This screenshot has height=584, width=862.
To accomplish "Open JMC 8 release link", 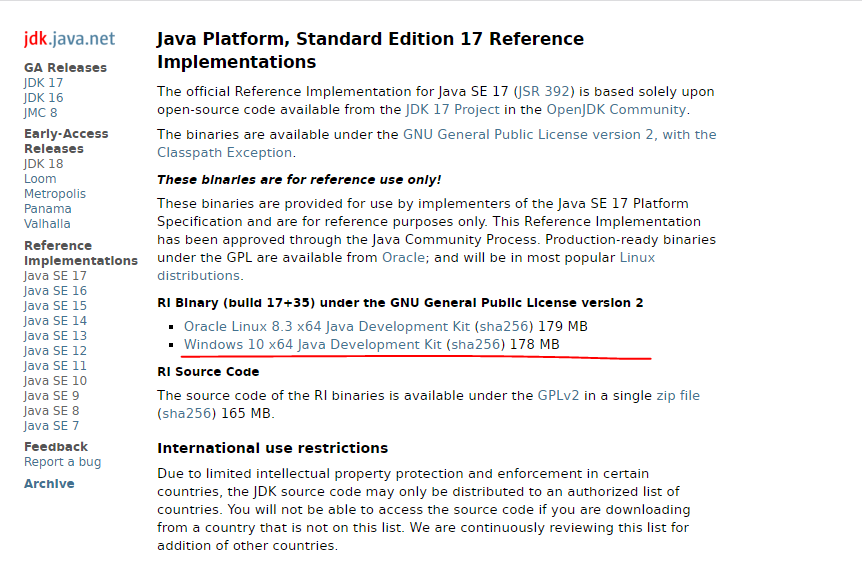I will 41,113.
